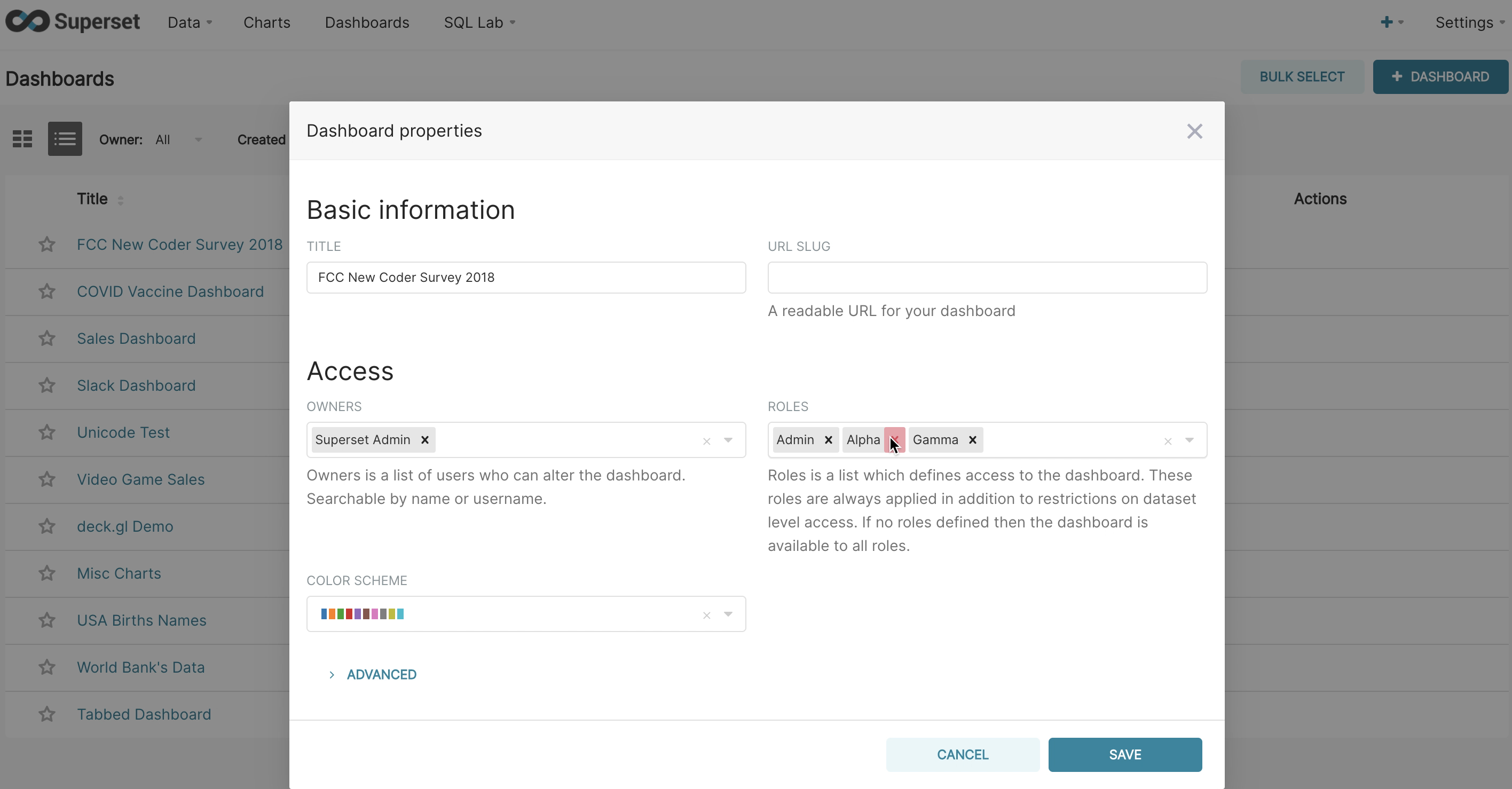Remove Superset Admin from owners
1512x789 pixels.
click(425, 440)
